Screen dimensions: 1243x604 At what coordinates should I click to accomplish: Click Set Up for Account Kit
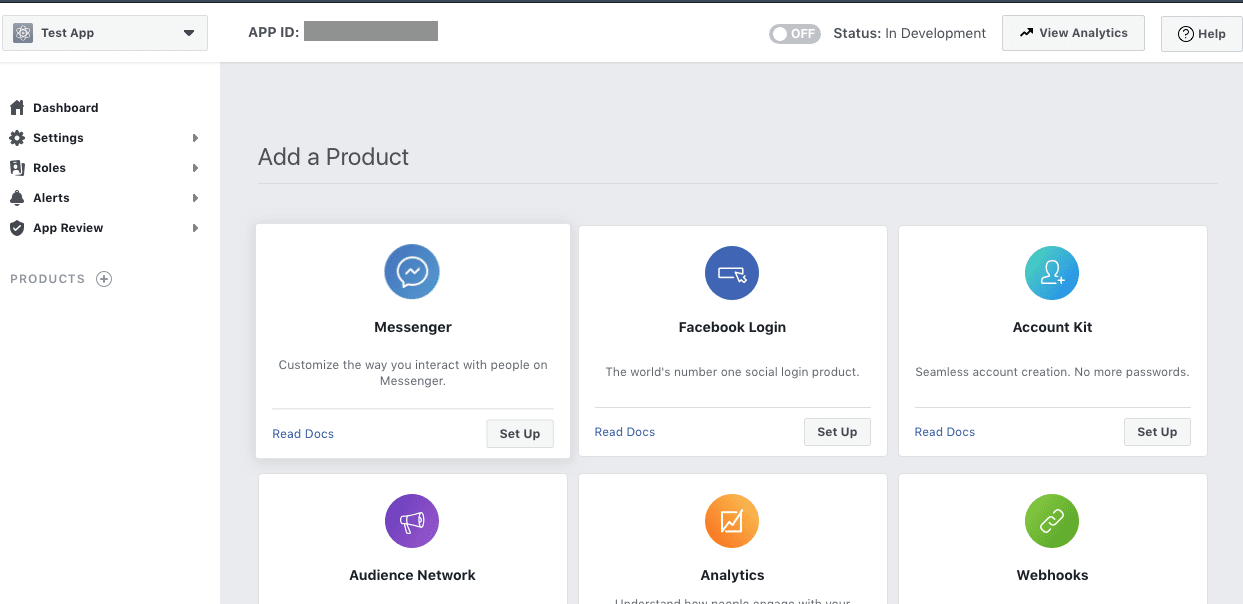[1157, 432]
